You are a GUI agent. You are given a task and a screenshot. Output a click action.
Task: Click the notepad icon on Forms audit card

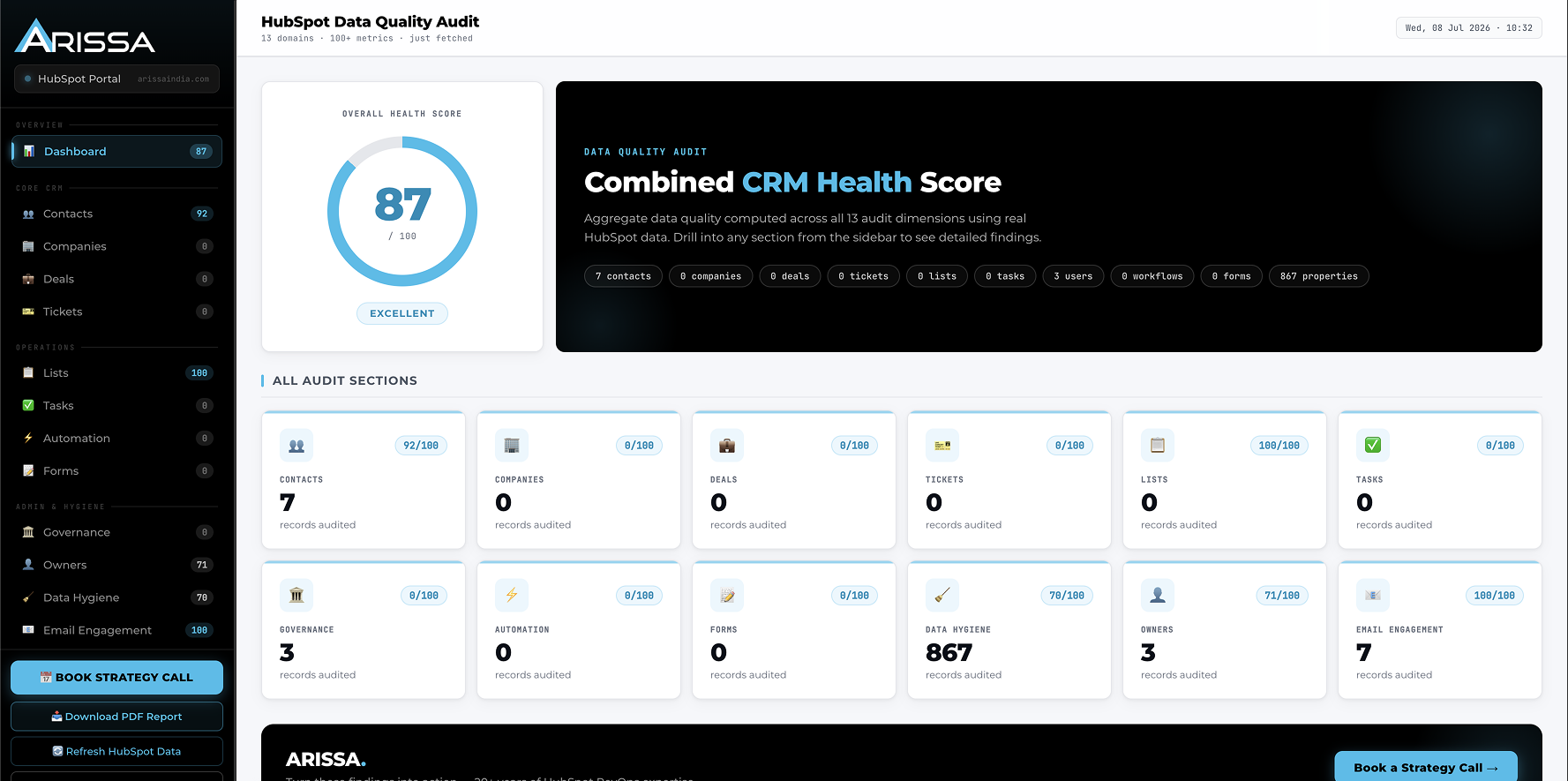coord(727,596)
